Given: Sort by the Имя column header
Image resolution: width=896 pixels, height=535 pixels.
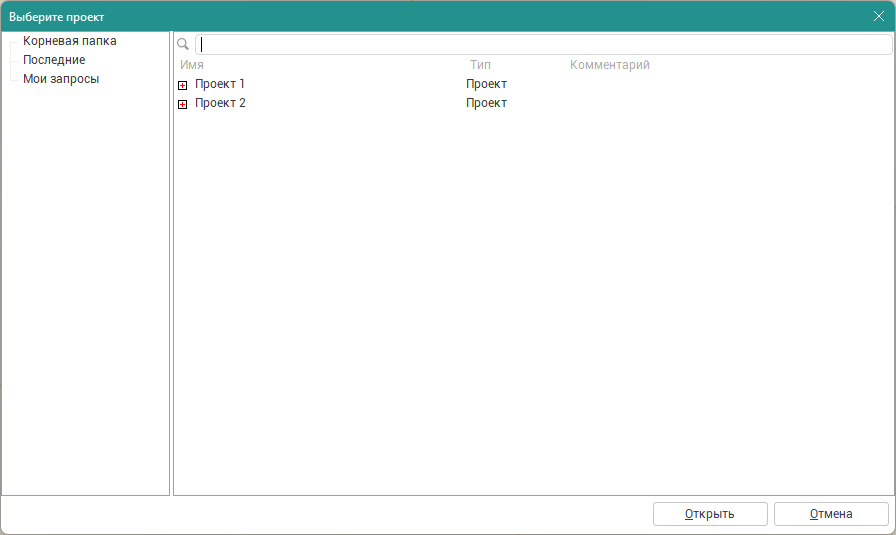Looking at the screenshot, I should coord(192,65).
